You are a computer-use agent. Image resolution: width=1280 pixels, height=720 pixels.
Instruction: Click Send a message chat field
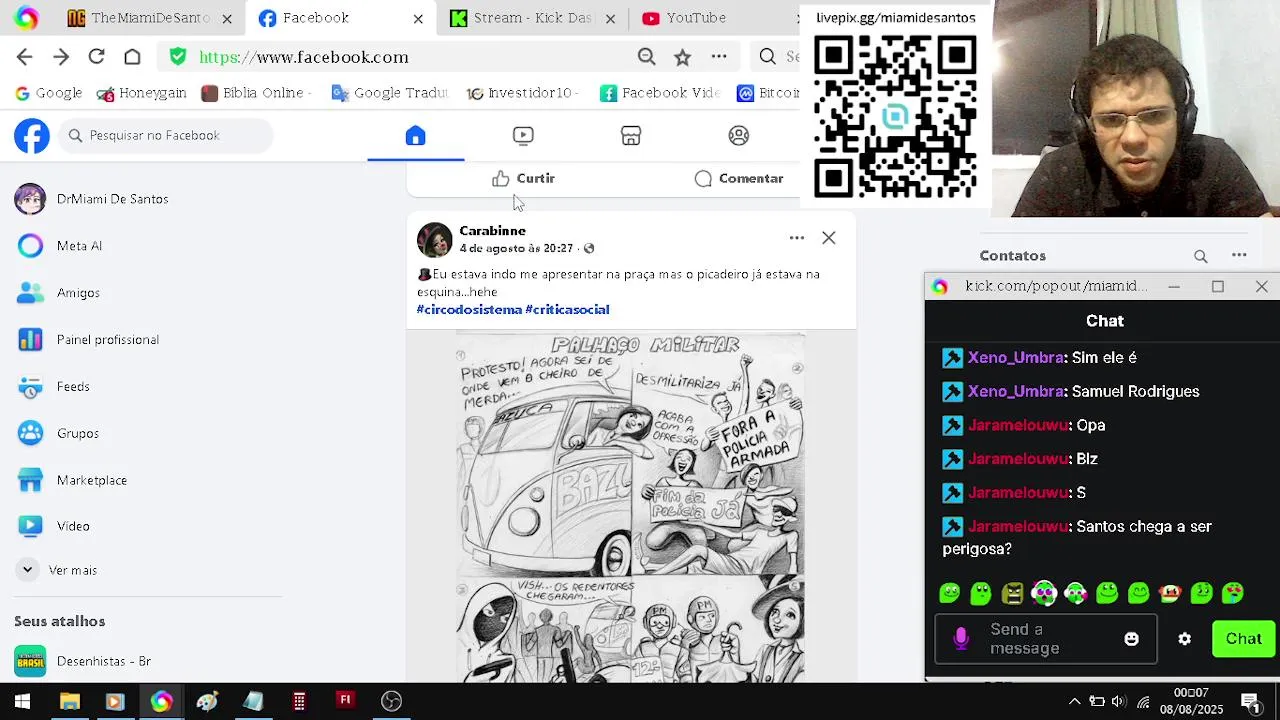tap(1045, 639)
